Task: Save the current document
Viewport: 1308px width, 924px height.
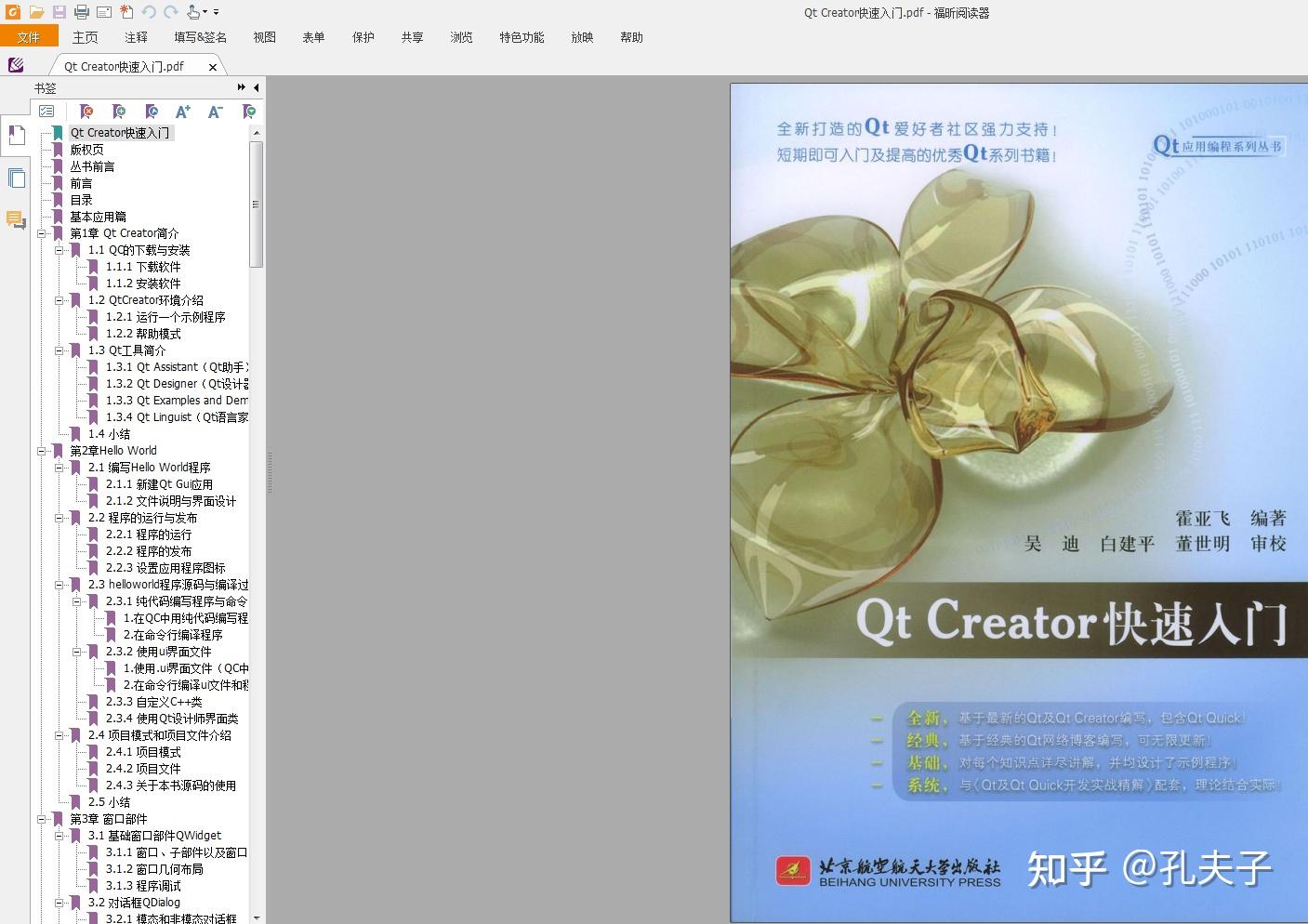Action: coord(59,12)
